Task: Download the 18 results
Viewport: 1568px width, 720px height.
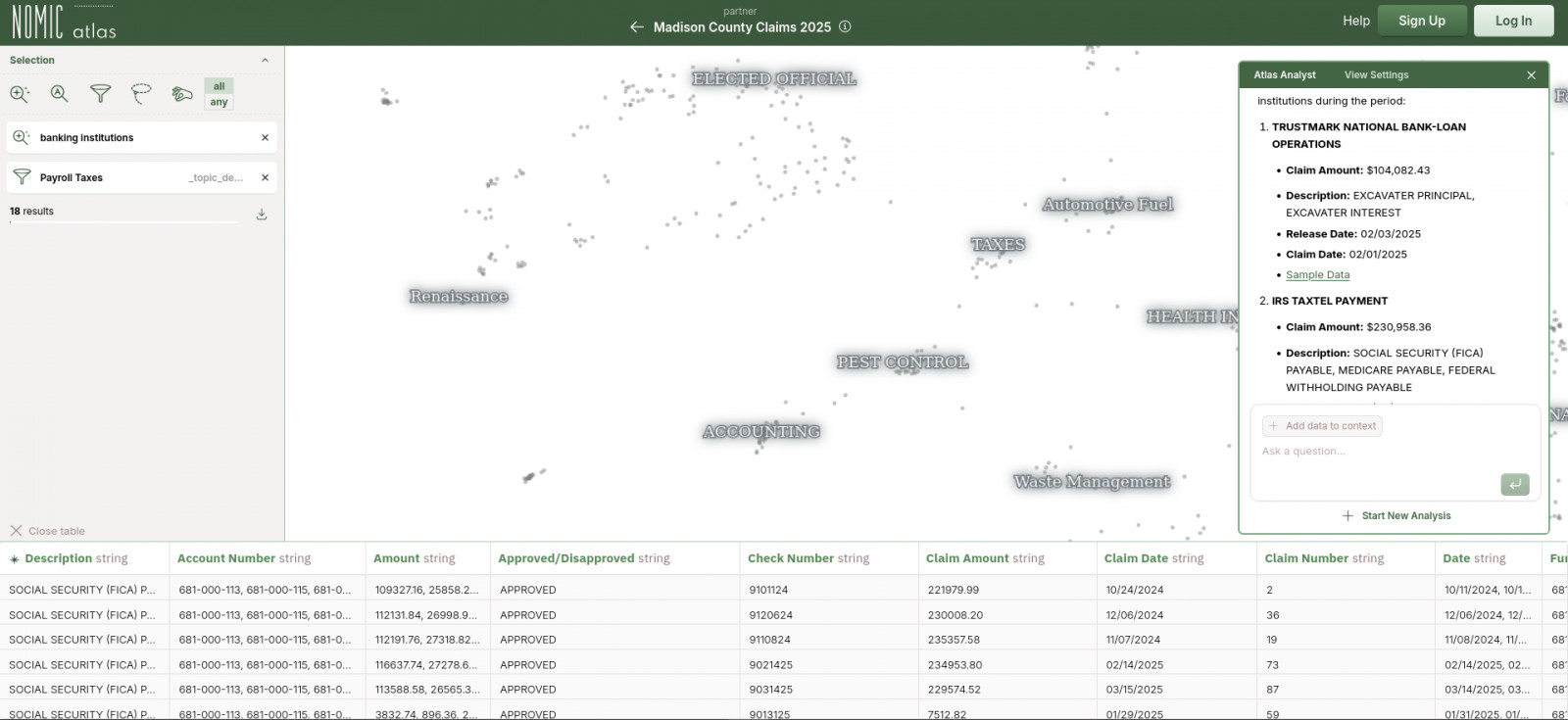Action: (x=262, y=215)
